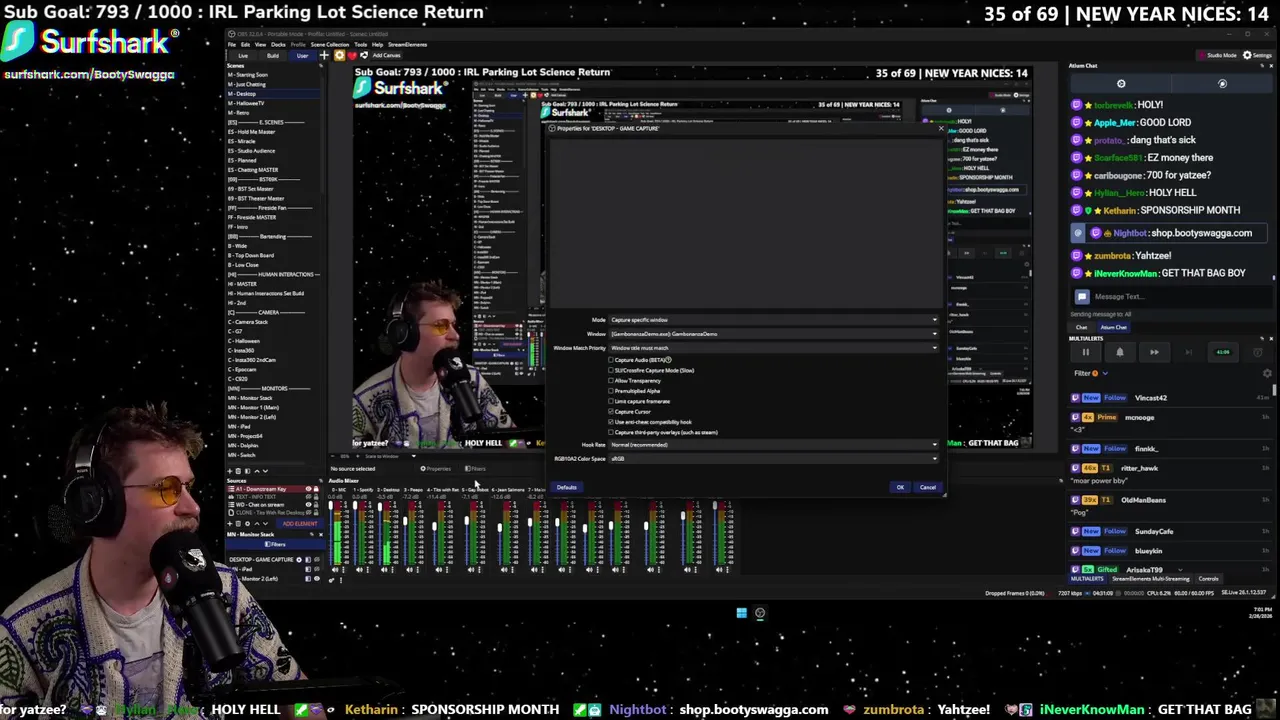
Task: Move scene up with the Scenes up arrow
Action: [x=257, y=471]
